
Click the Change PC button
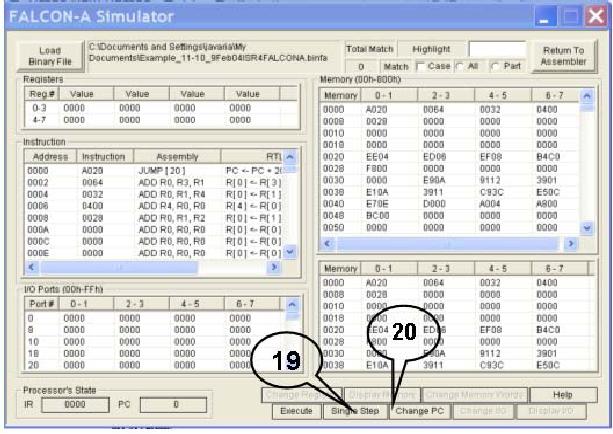(x=419, y=411)
